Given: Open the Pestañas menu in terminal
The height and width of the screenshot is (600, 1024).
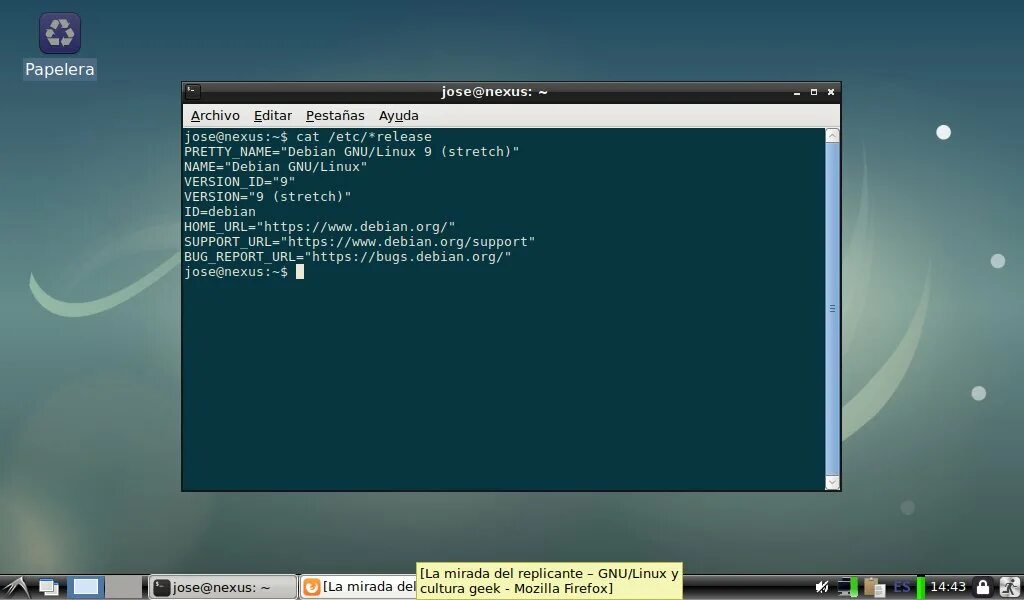Looking at the screenshot, I should tap(335, 116).
